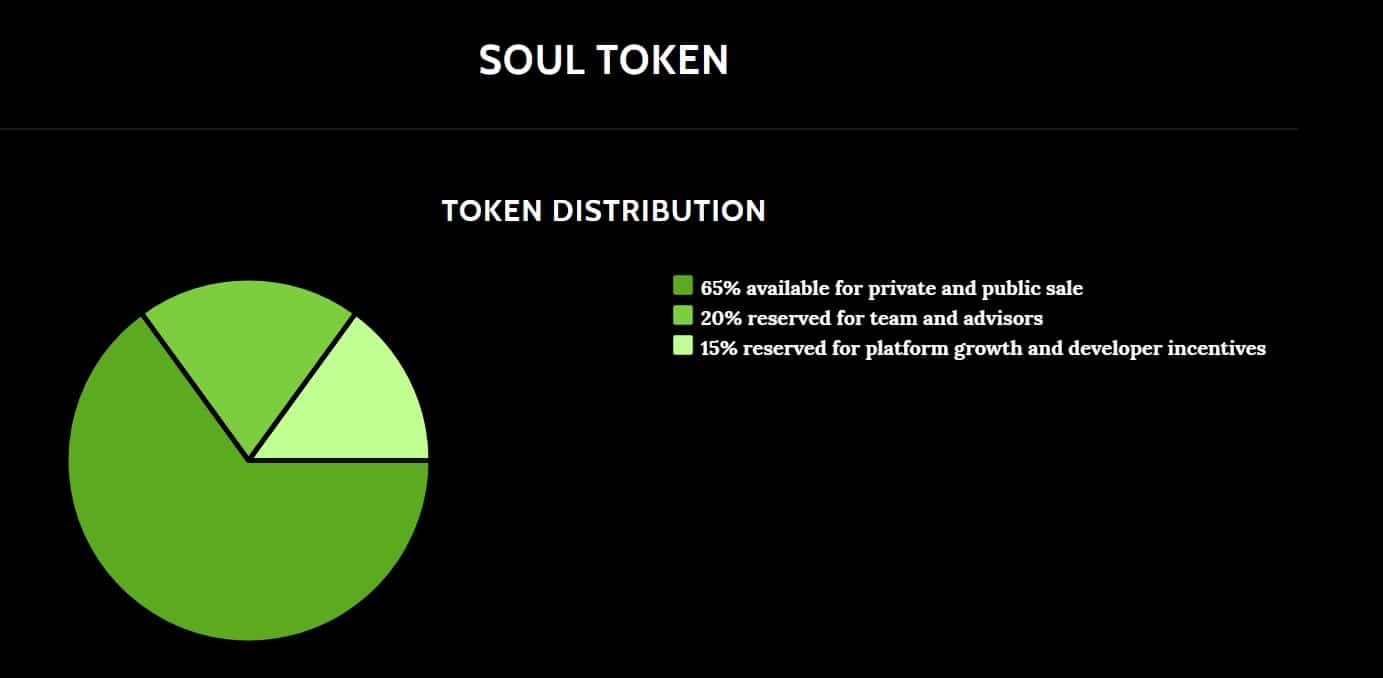The image size is (1383, 678).
Task: Select the medium green legend swatch for 20%
Action: tap(683, 316)
